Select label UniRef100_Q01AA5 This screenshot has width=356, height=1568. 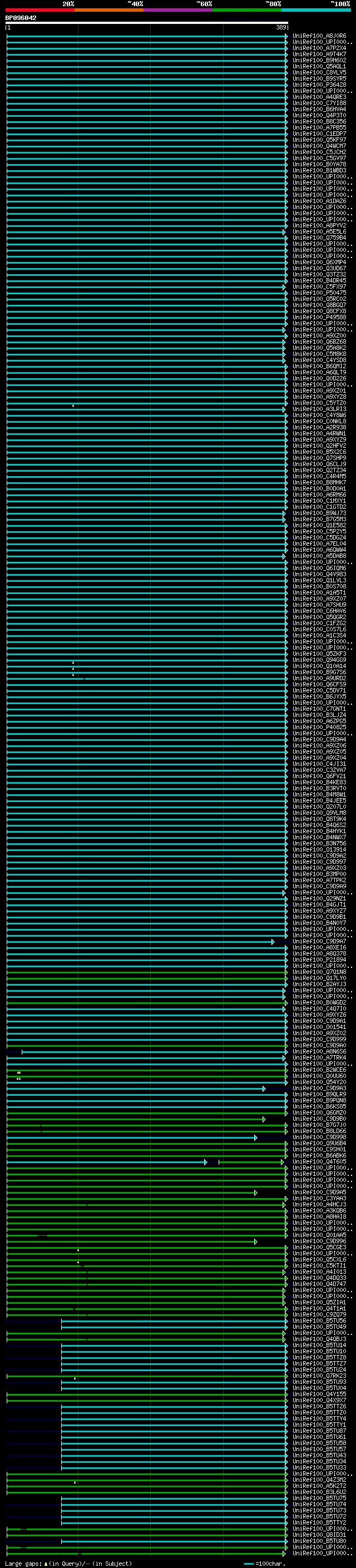pos(319,1235)
